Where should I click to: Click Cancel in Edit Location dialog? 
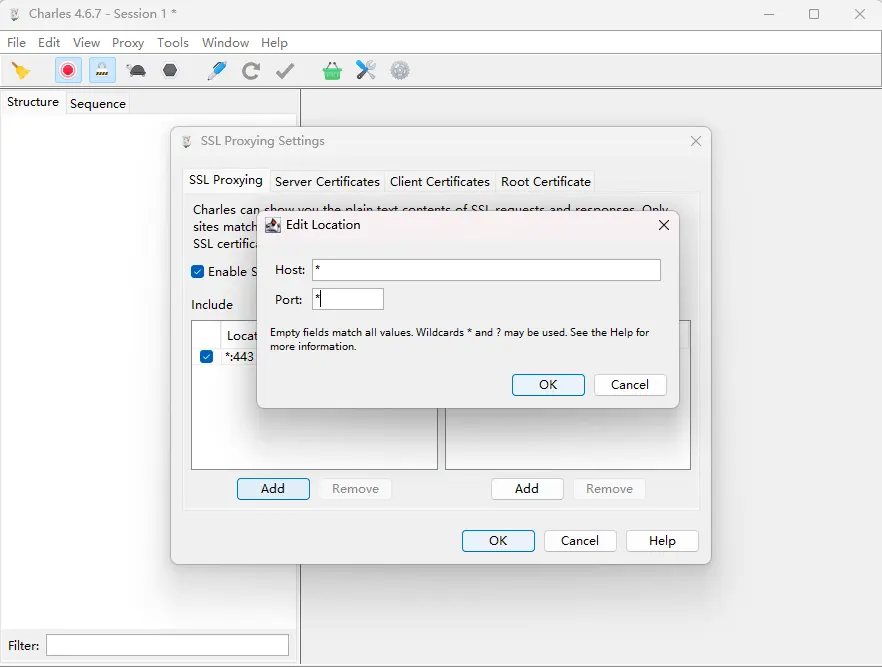pos(630,385)
